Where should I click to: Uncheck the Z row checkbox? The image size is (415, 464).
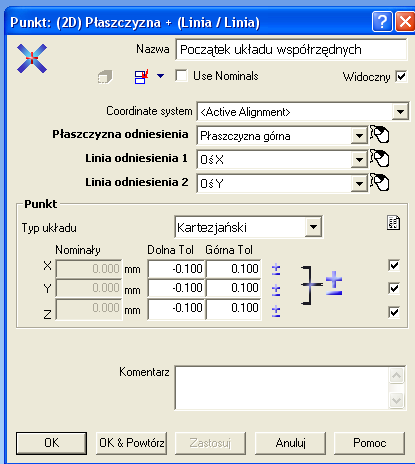pyautogui.click(x=394, y=312)
